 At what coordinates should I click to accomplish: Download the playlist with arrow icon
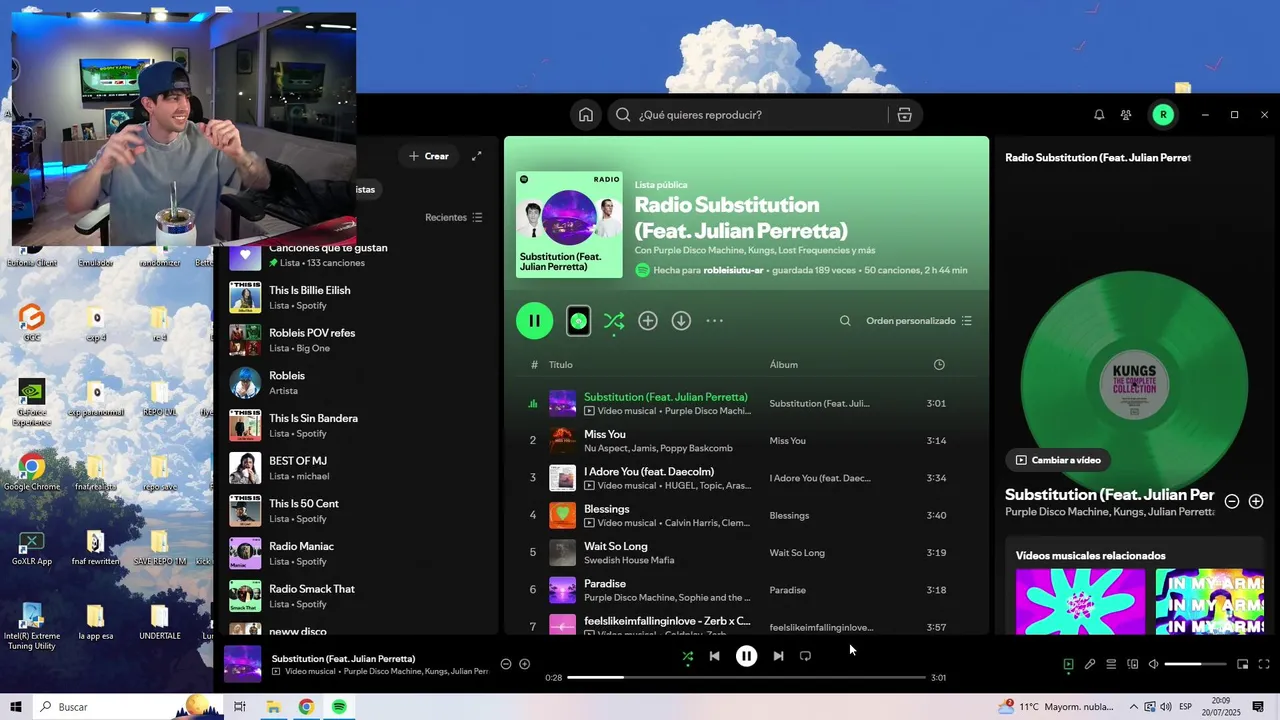click(x=681, y=321)
